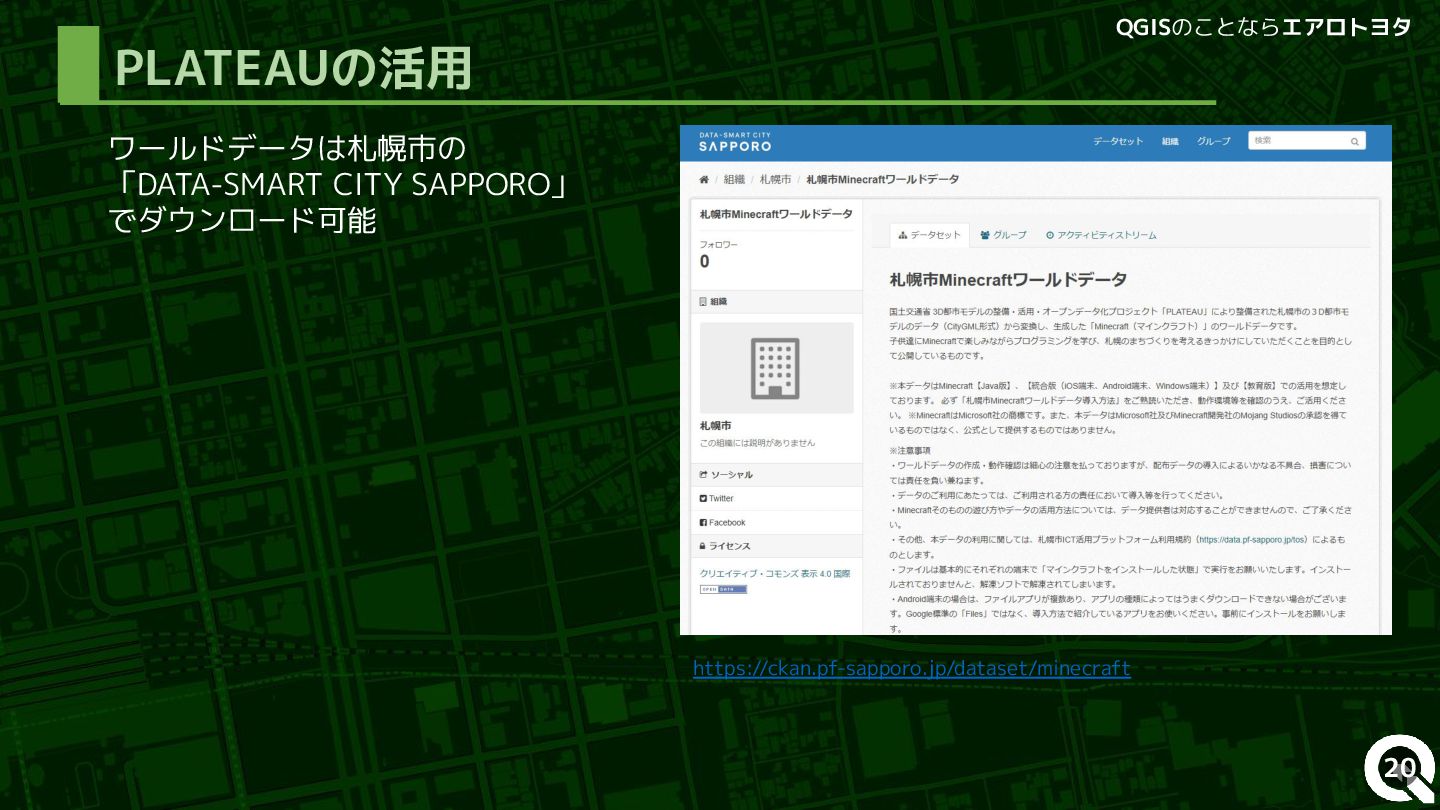Open the アクティビティストリーム tab
Screen dimensions: 1440x810
click(x=1101, y=235)
